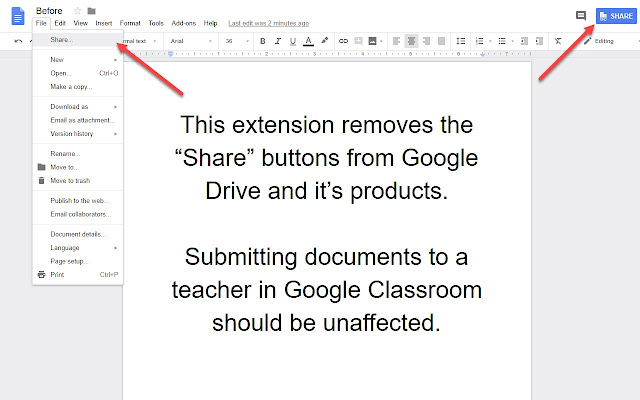Set right text alignment
Screen dimensions: 640x400
pyautogui.click(x=427, y=41)
